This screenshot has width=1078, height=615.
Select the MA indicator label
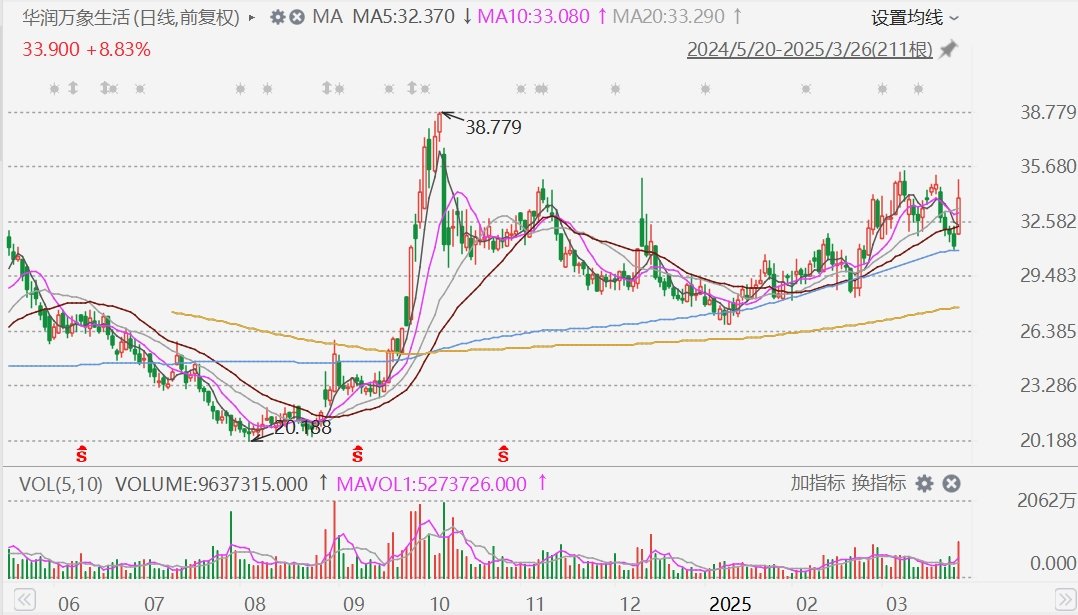[326, 17]
